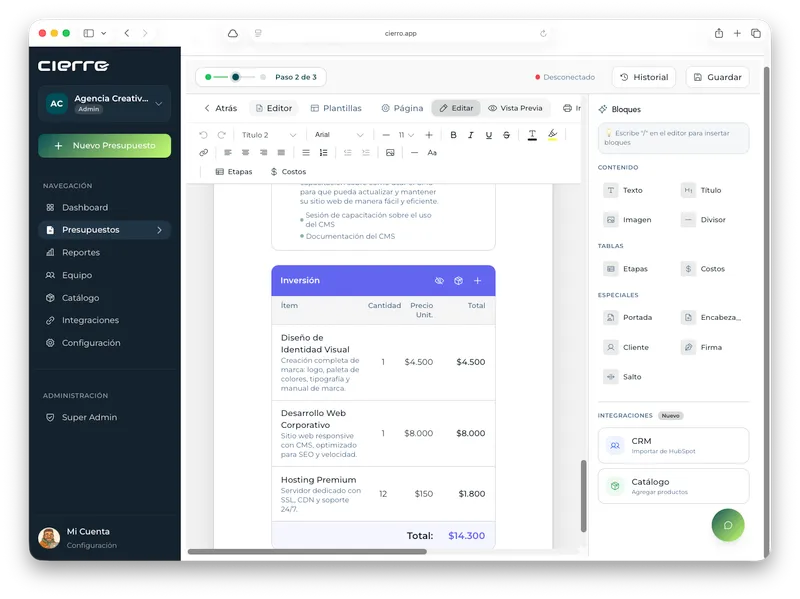Viewport: 800px width, 599px height.
Task: Toggle bold formatting in editor toolbar
Action: pyautogui.click(x=453, y=135)
